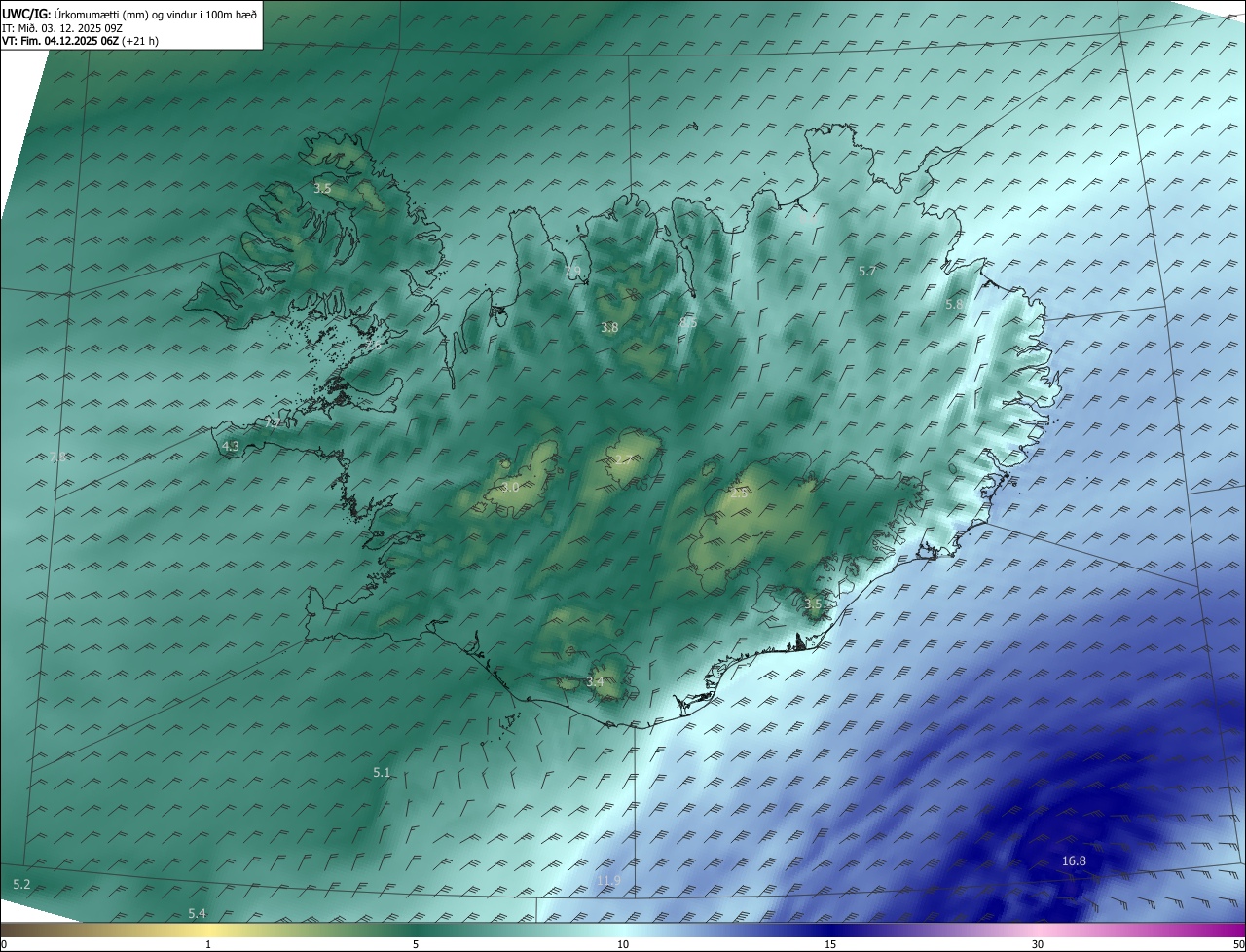
Task: Click the 16.8 value in the dark blue area
Action: 1074,861
